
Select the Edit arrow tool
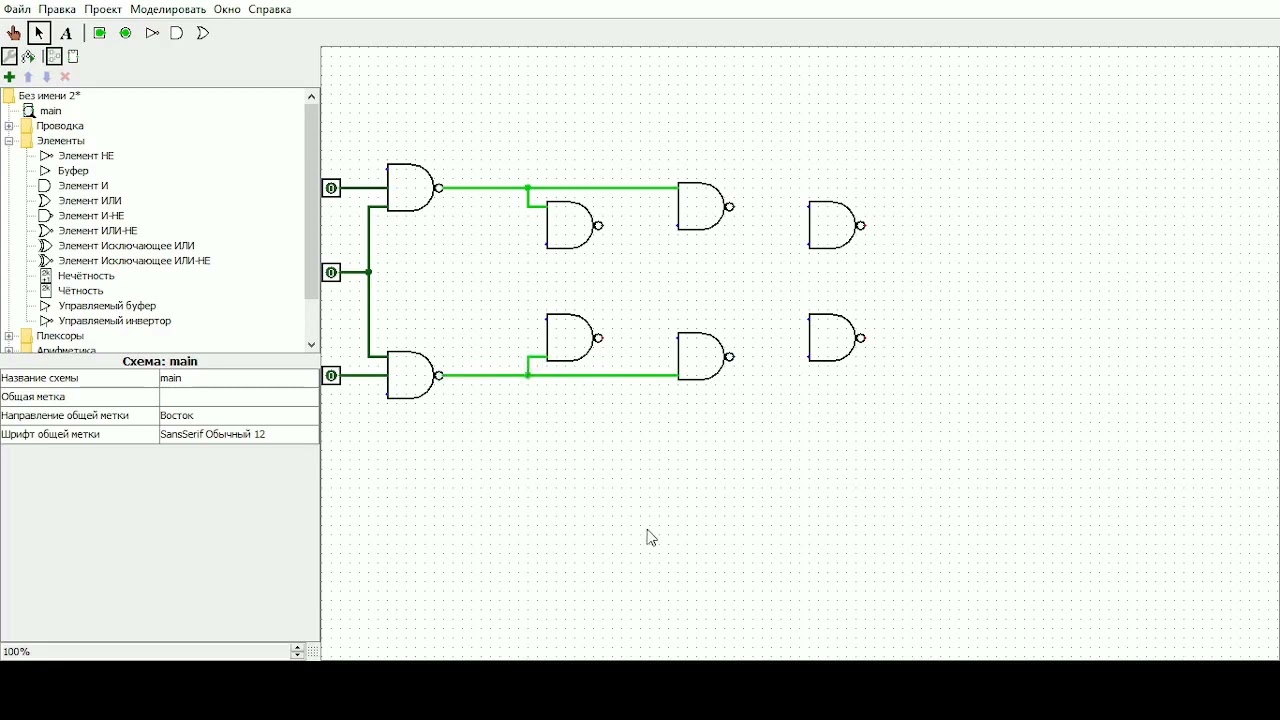(x=40, y=33)
